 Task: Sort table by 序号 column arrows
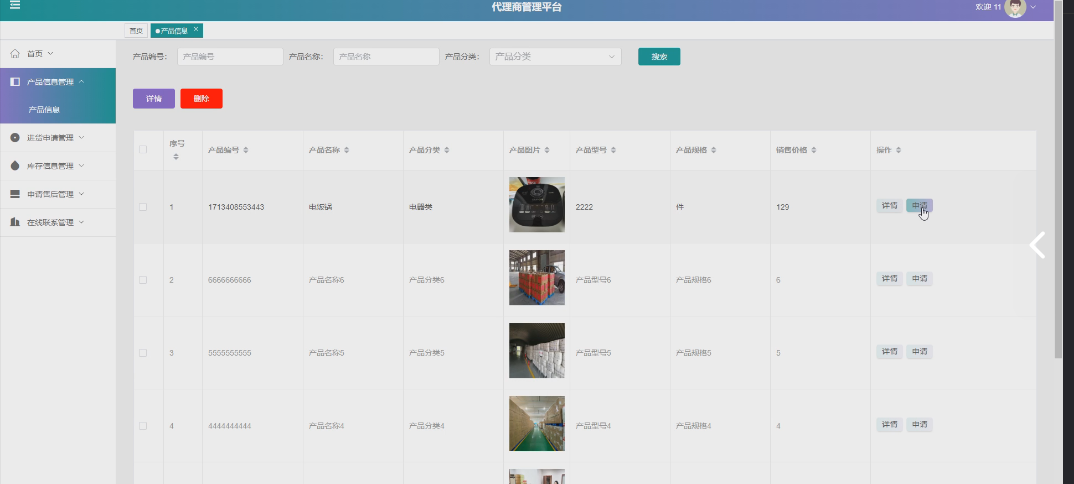pos(176,157)
